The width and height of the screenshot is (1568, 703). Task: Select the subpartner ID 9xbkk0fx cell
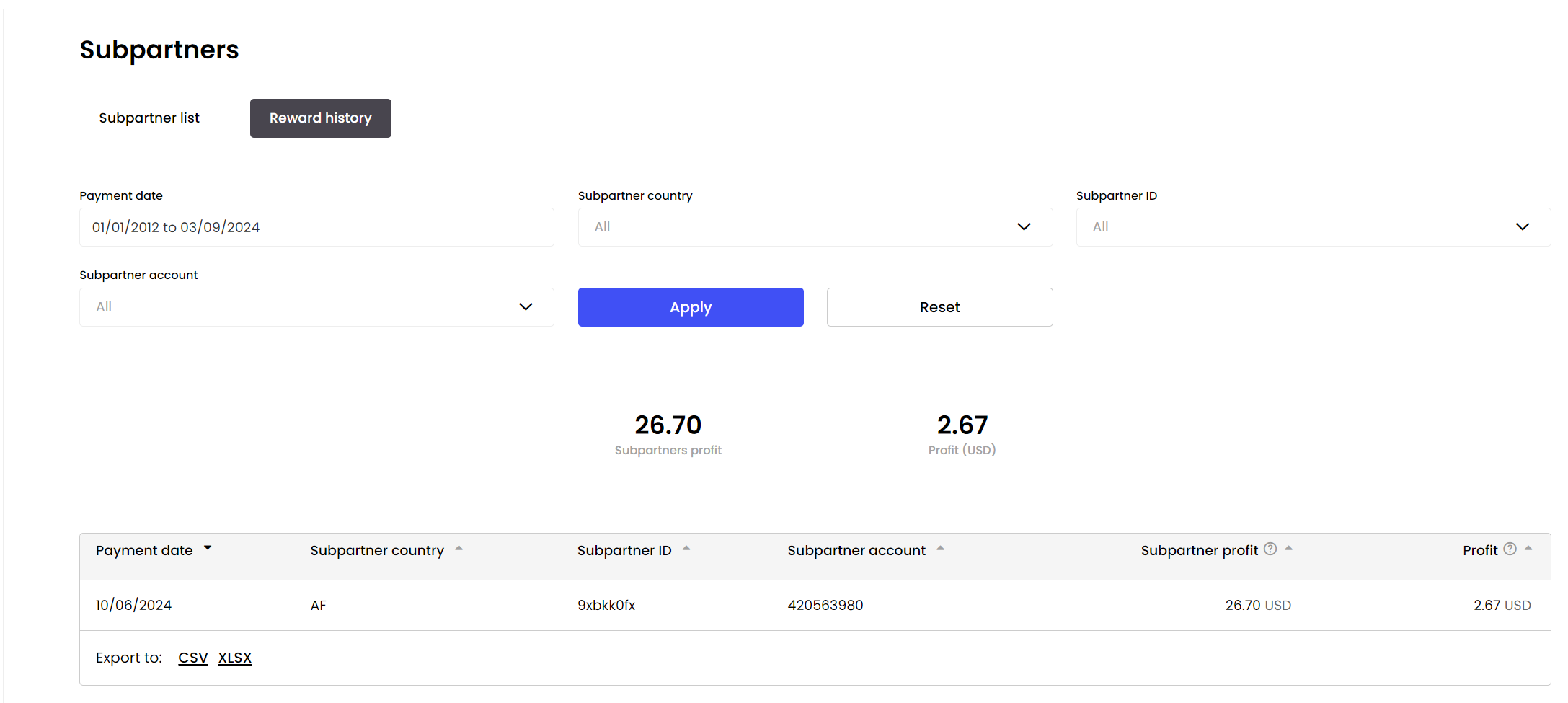pyautogui.click(x=606, y=606)
